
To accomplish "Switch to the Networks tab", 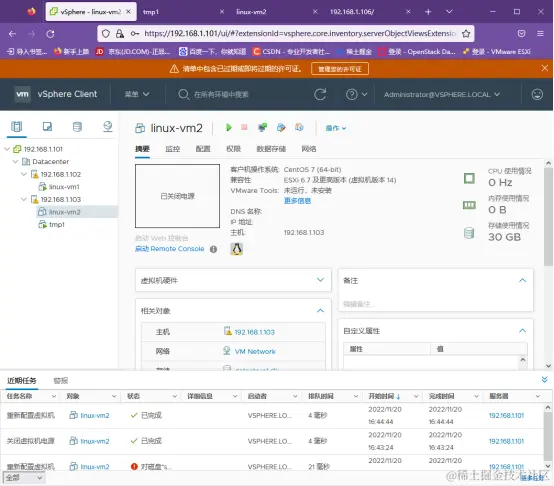I will point(309,149).
